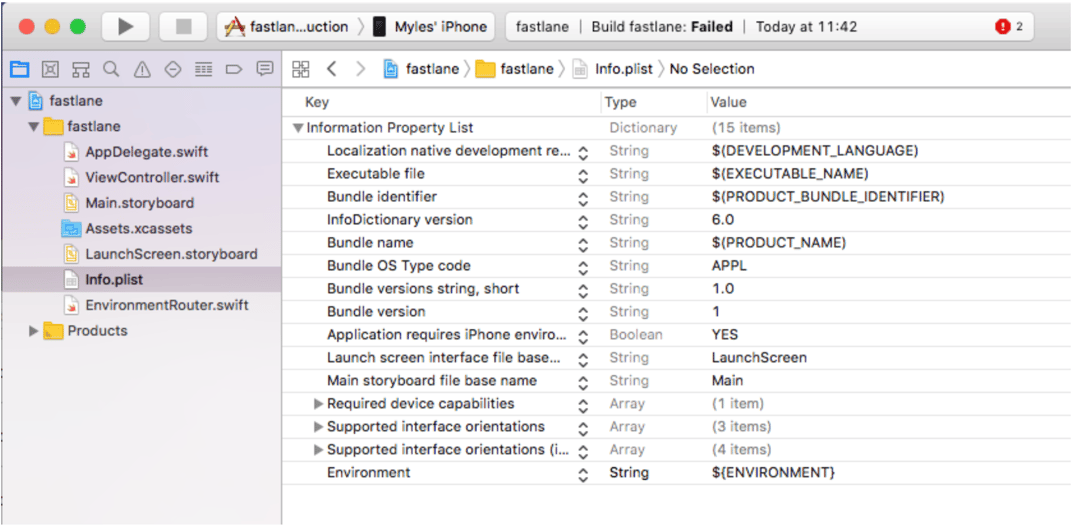Click the Info.plist breadcrumb in the jump bar
Image resolution: width=1073 pixels, height=529 pixels.
[613, 69]
